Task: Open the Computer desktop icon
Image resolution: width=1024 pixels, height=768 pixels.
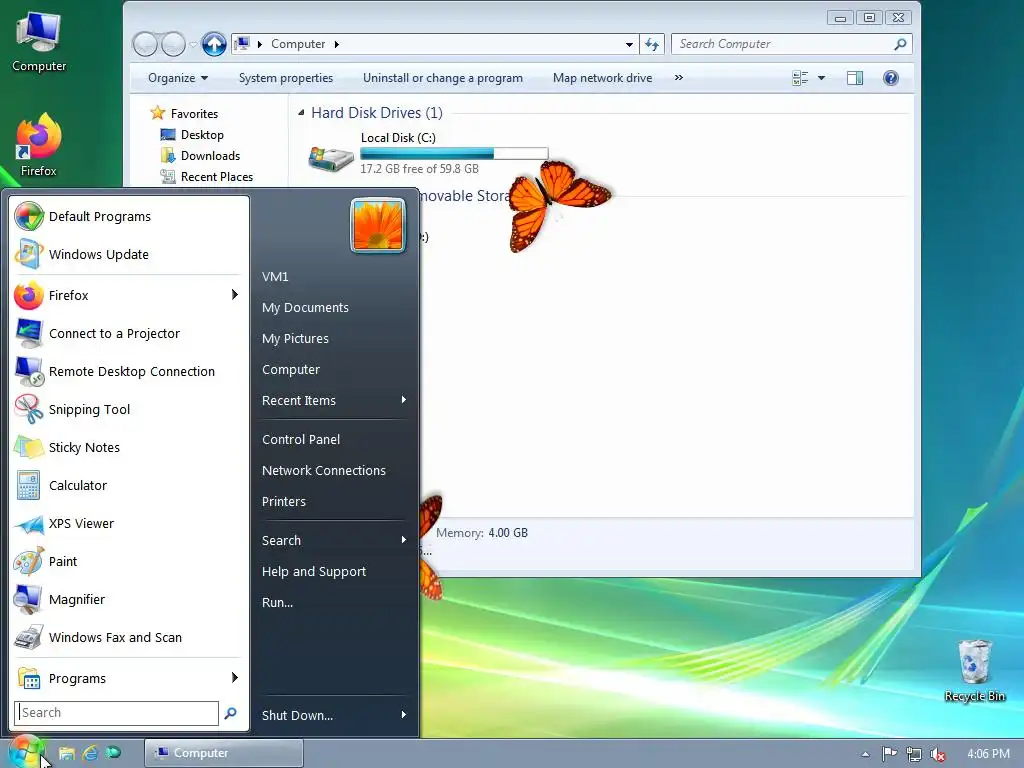Action: 39,41
